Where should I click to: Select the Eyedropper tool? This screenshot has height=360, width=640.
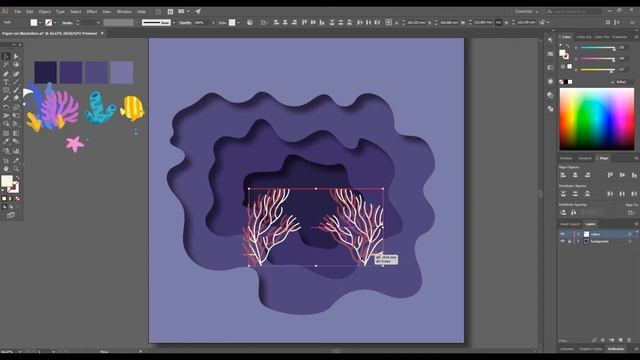click(6, 142)
